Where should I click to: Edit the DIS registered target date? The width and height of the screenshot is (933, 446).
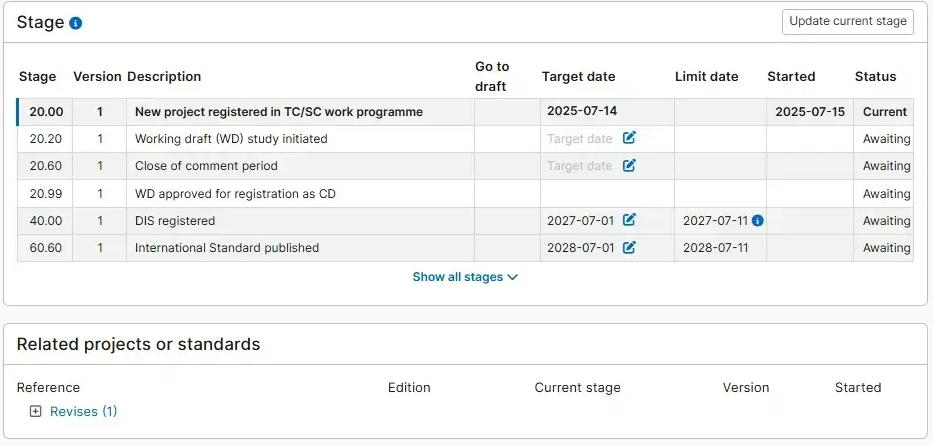(x=629, y=220)
